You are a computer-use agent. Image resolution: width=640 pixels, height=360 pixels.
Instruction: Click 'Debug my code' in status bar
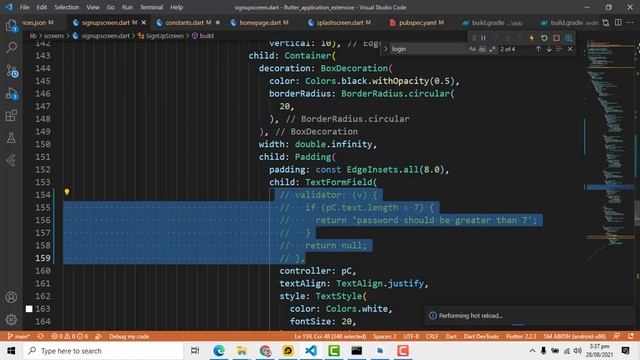(129, 336)
